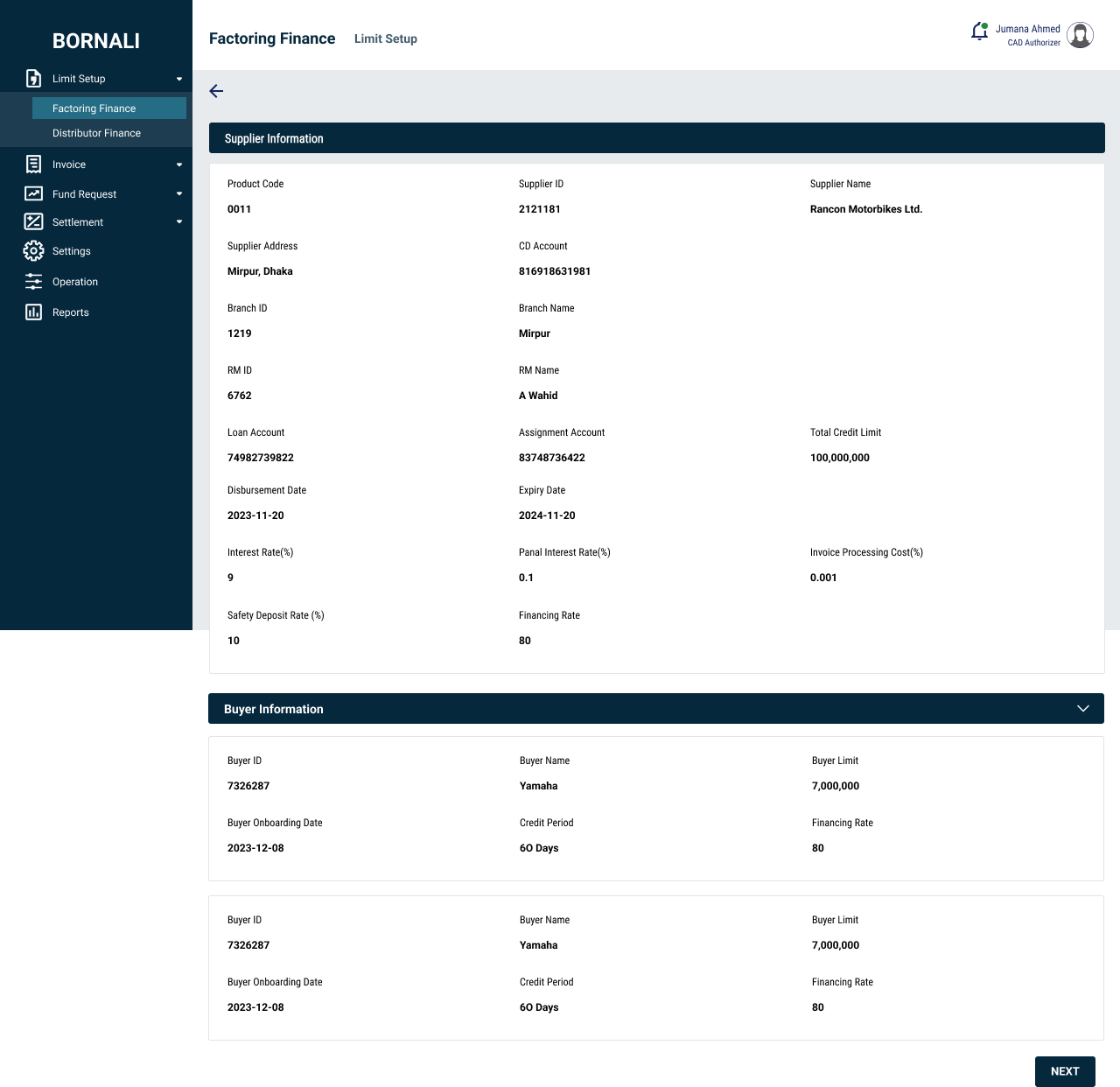Click the Branch ID value 1219
This screenshot has width=1120, height=1087.
pos(240,333)
